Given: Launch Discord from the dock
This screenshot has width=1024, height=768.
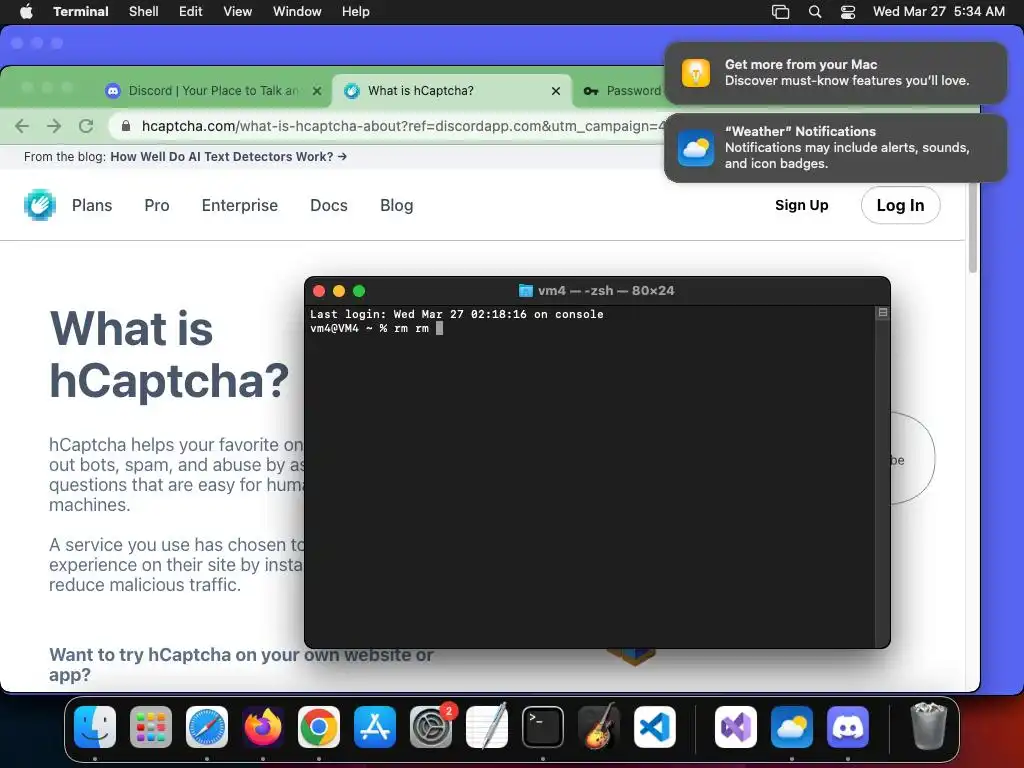Looking at the screenshot, I should (848, 727).
